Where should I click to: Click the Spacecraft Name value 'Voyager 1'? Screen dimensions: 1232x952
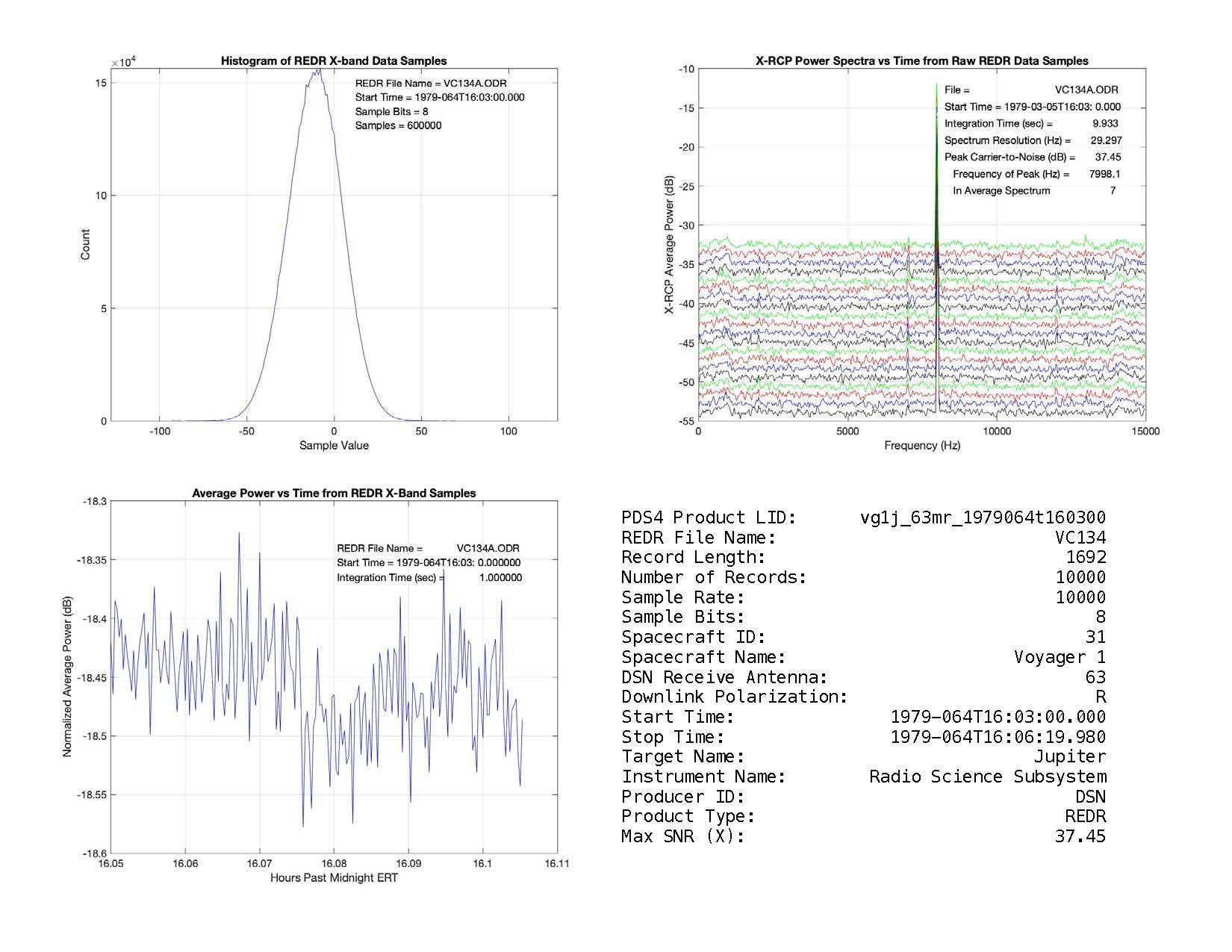tap(1060, 657)
